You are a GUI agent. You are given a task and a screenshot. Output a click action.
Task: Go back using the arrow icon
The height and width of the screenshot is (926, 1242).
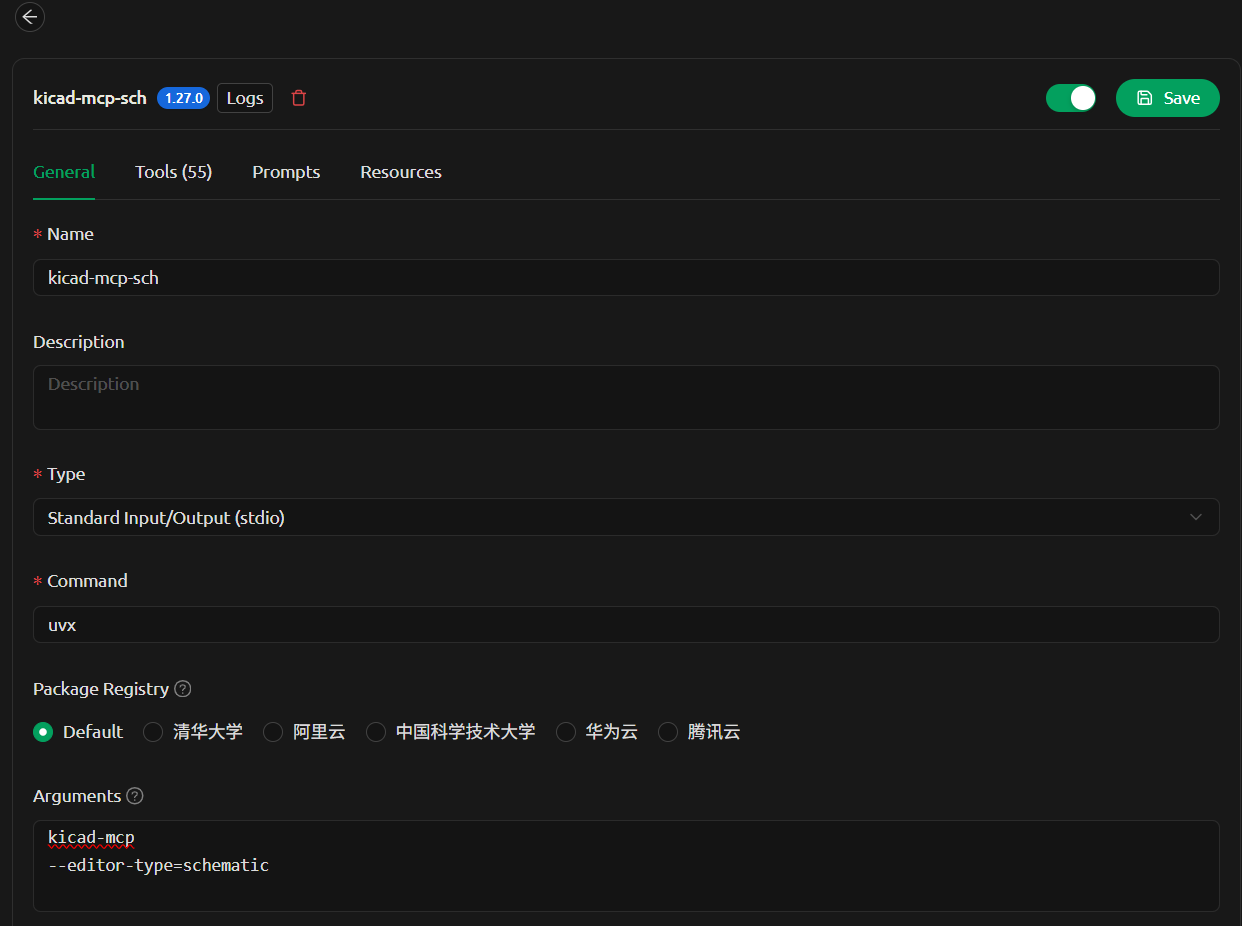click(x=29, y=16)
